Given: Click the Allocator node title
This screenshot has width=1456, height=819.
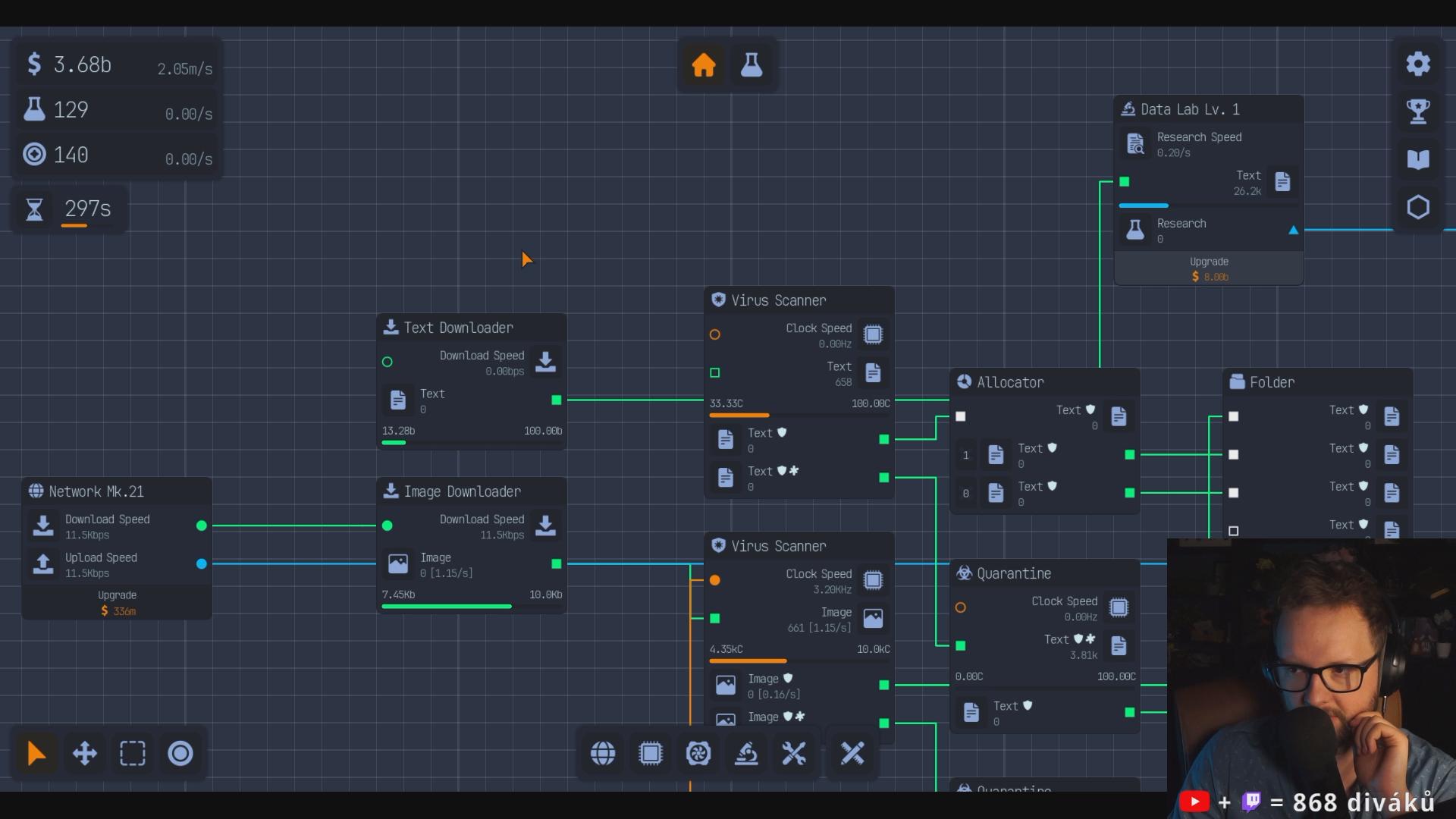Looking at the screenshot, I should tap(1010, 382).
